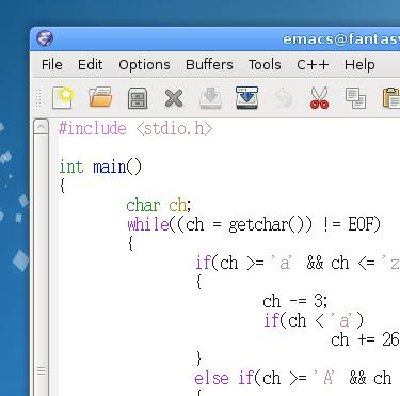Open the Buffers menu
The image size is (400, 396).
tap(210, 64)
